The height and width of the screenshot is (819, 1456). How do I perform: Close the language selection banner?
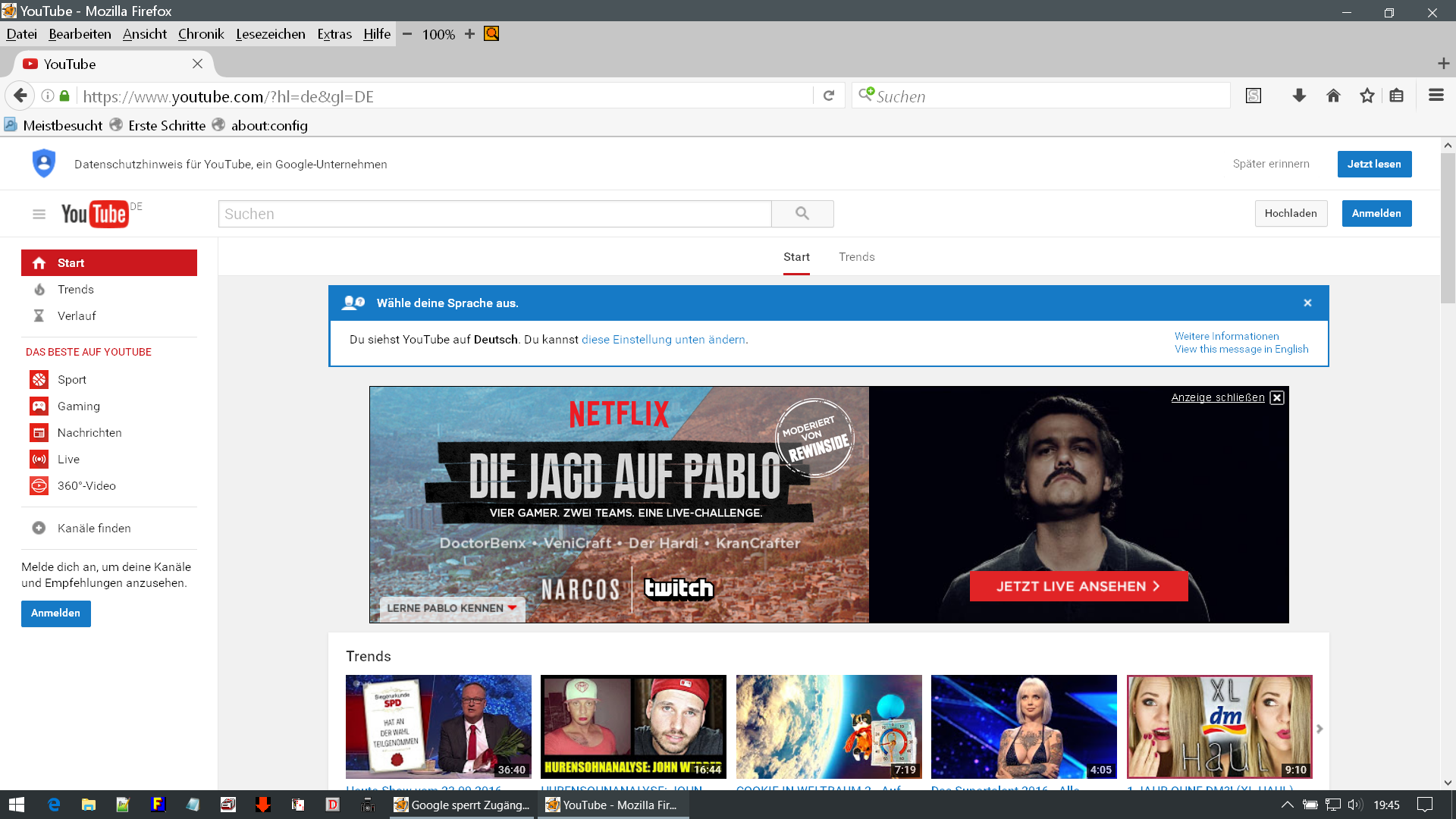[1307, 303]
